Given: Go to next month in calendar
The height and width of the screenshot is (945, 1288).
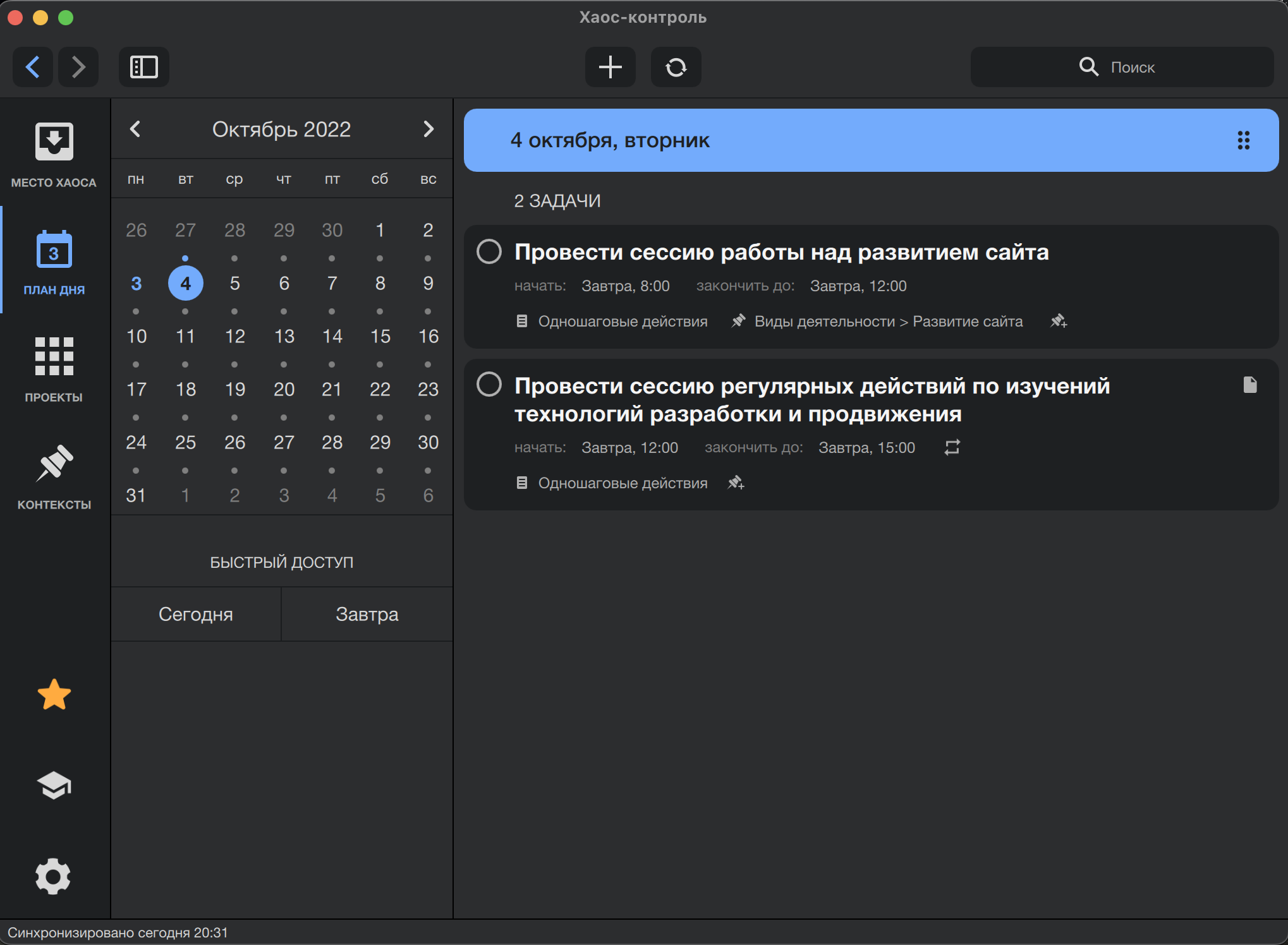Looking at the screenshot, I should [428, 129].
